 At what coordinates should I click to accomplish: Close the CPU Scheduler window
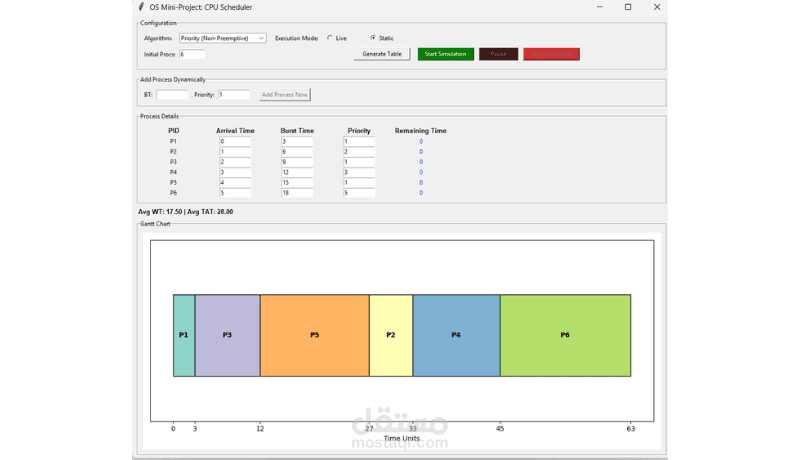pyautogui.click(x=657, y=7)
